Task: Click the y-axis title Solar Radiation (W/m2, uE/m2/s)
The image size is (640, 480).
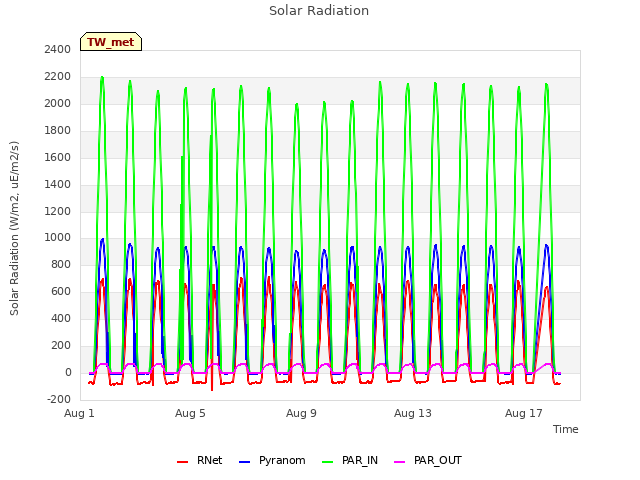Action: click(x=14, y=228)
